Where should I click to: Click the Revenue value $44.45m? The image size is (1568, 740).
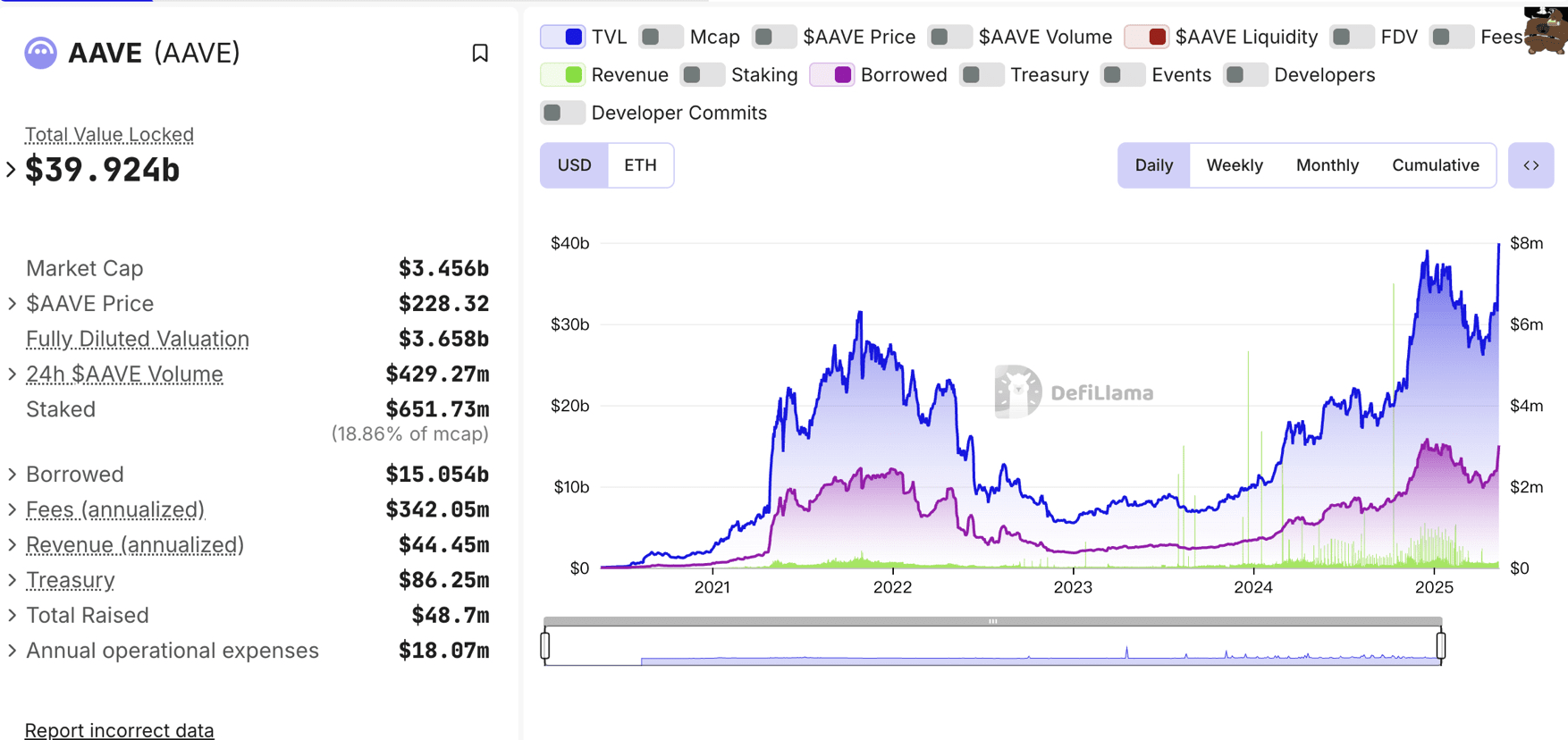(x=443, y=545)
